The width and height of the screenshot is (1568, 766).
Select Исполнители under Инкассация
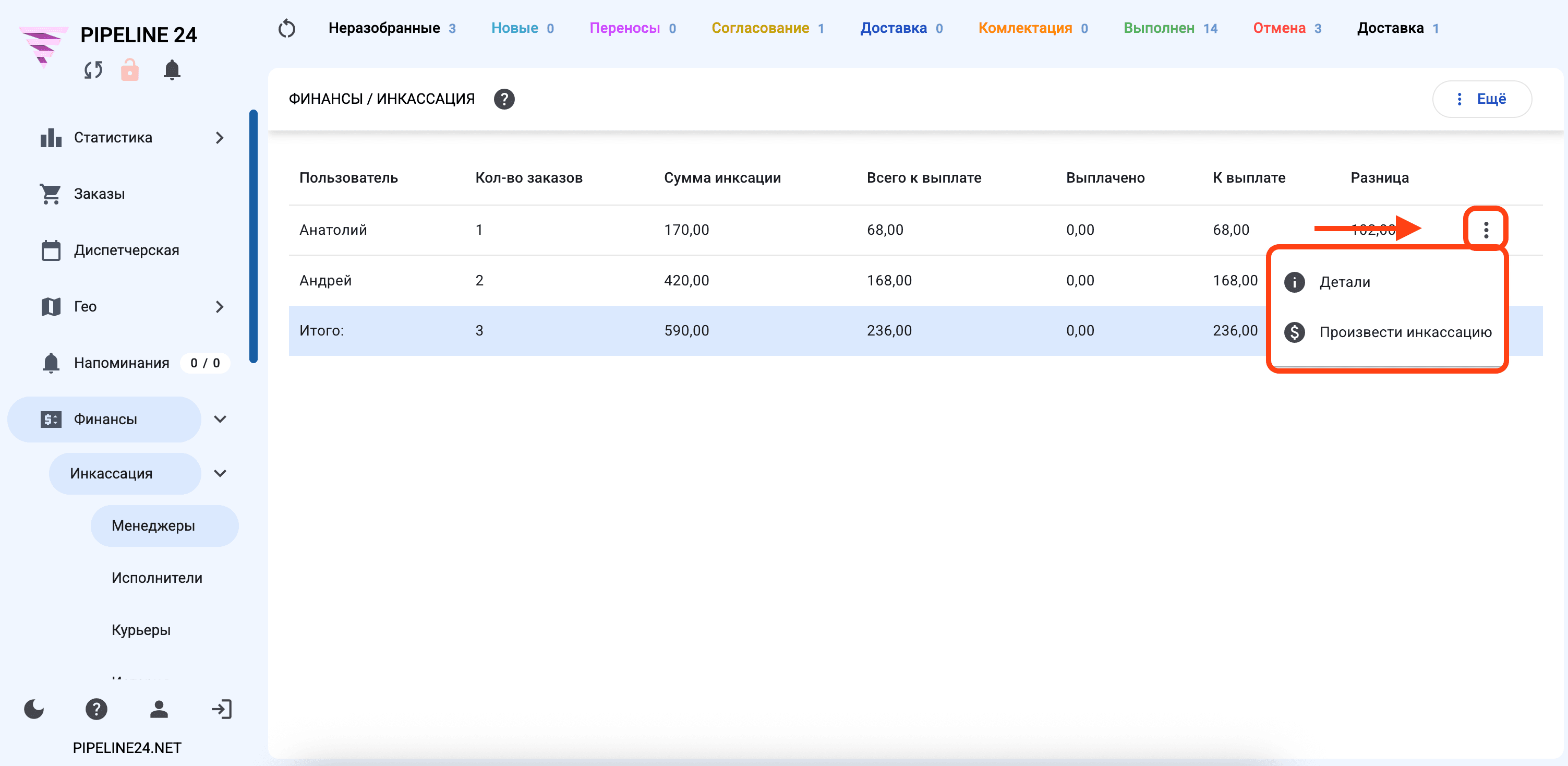click(157, 578)
